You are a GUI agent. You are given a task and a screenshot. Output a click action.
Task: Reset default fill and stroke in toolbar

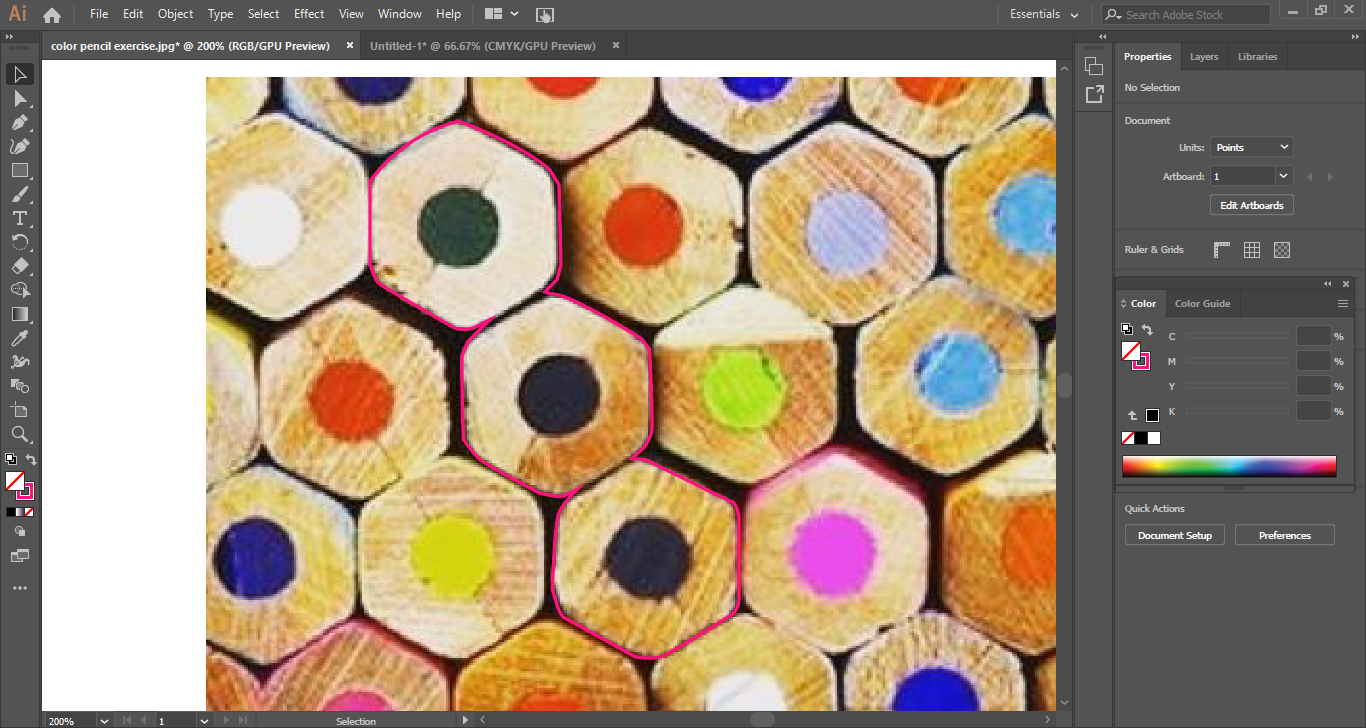coord(11,460)
